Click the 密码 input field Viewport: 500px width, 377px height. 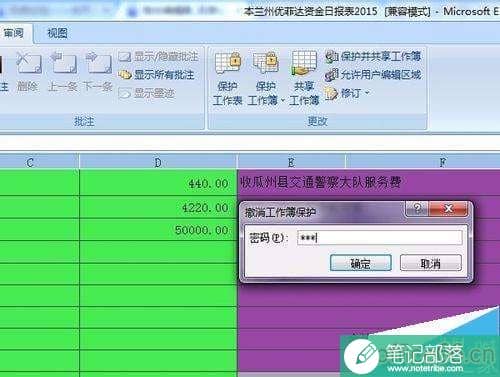[379, 238]
